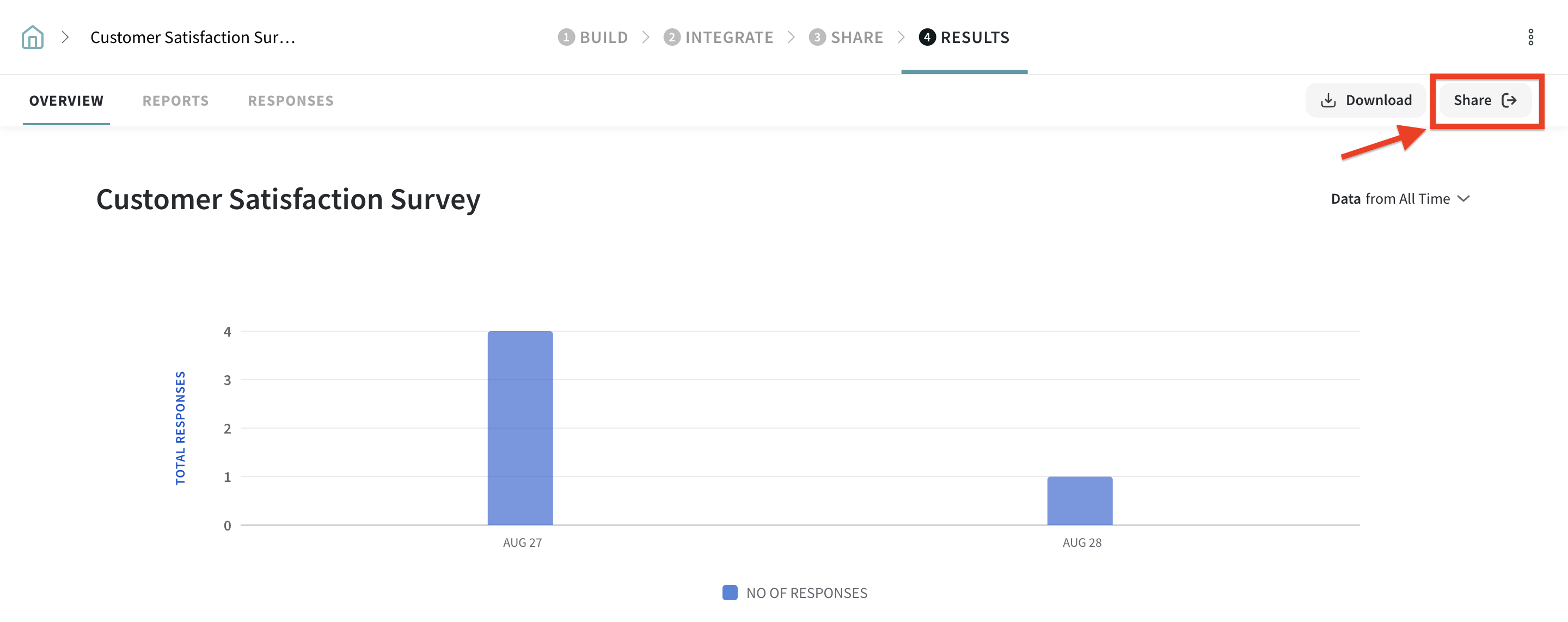Open the Responses tab
Screen dimensions: 1568x622
(x=290, y=101)
